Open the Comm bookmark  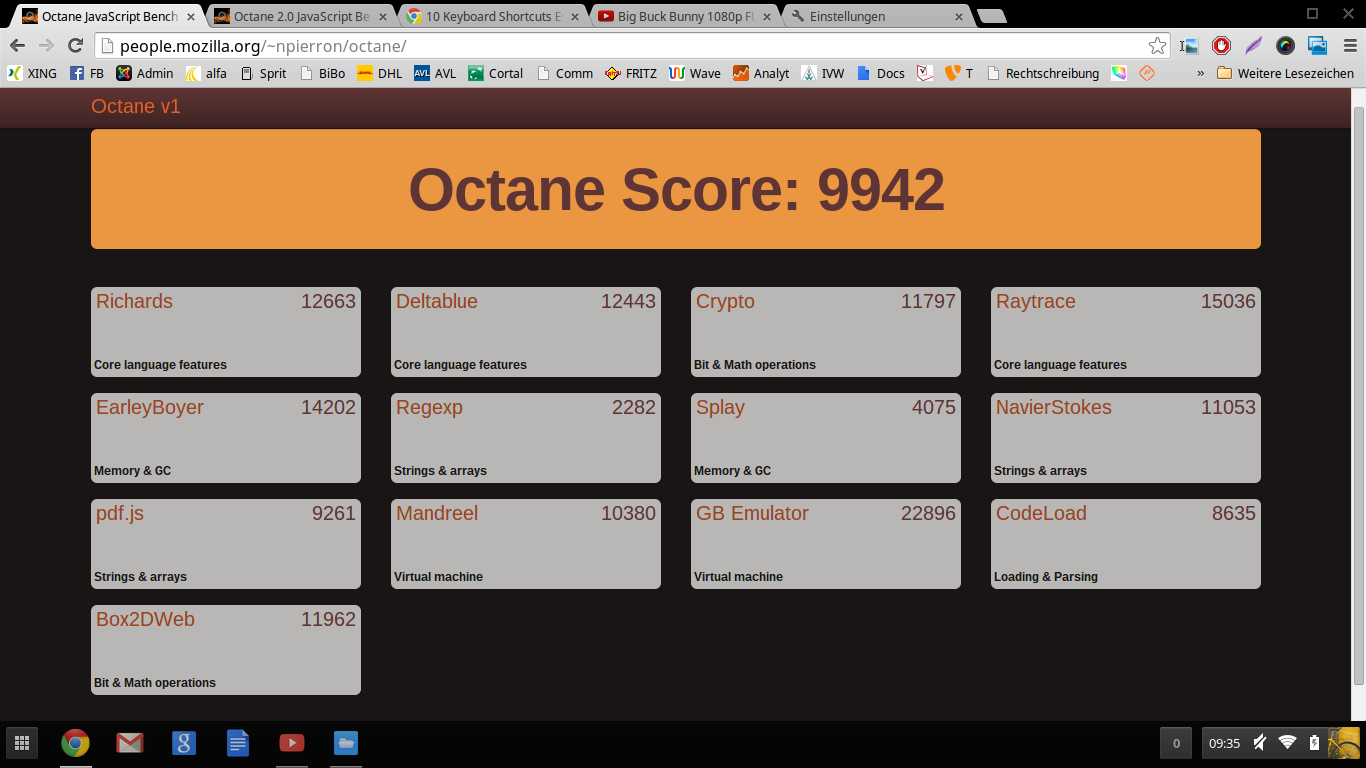pyautogui.click(x=565, y=73)
